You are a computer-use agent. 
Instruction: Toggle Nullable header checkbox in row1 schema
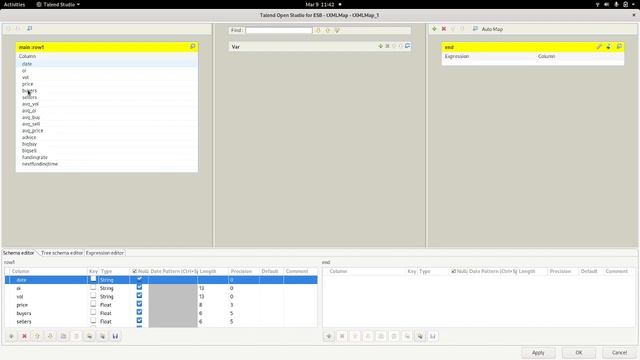pyautogui.click(x=134, y=271)
